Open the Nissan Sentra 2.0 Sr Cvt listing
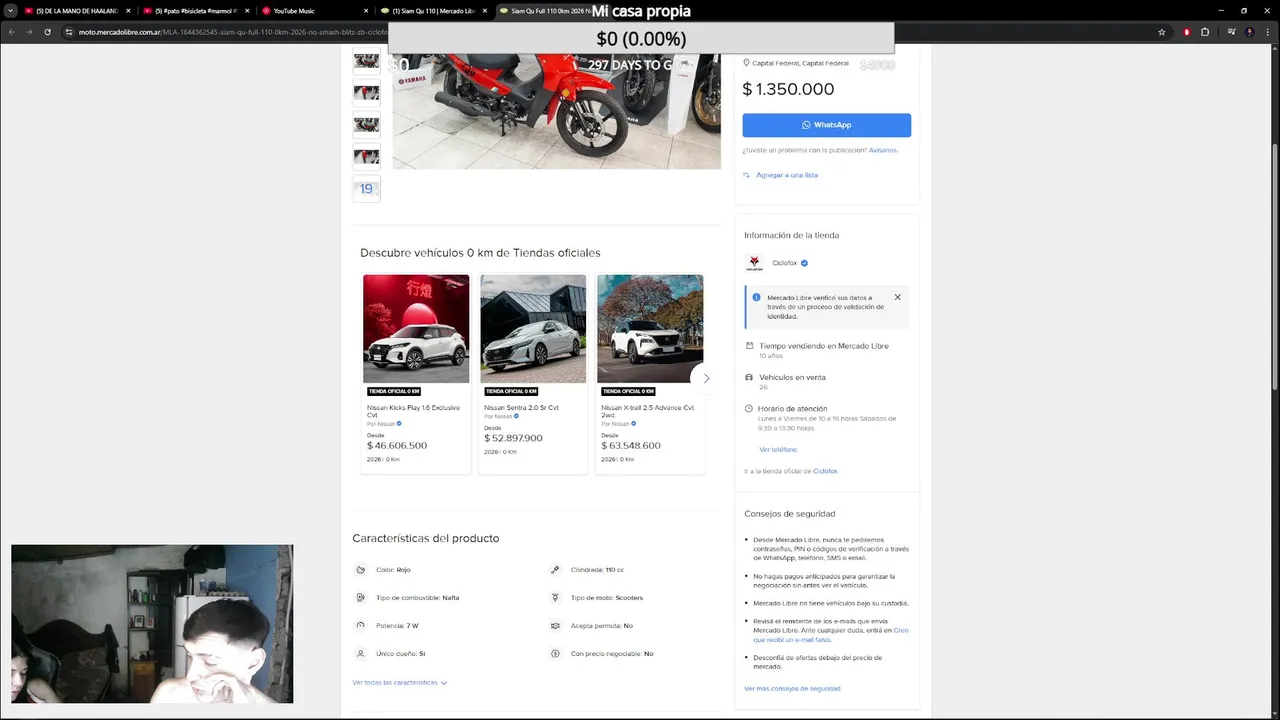The image size is (1280, 720). pos(533,373)
